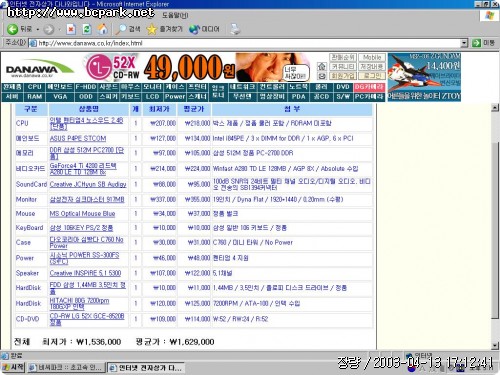Viewport: 500px width, 375px height.
Task: Select the PDA category tab
Action: click(298, 97)
